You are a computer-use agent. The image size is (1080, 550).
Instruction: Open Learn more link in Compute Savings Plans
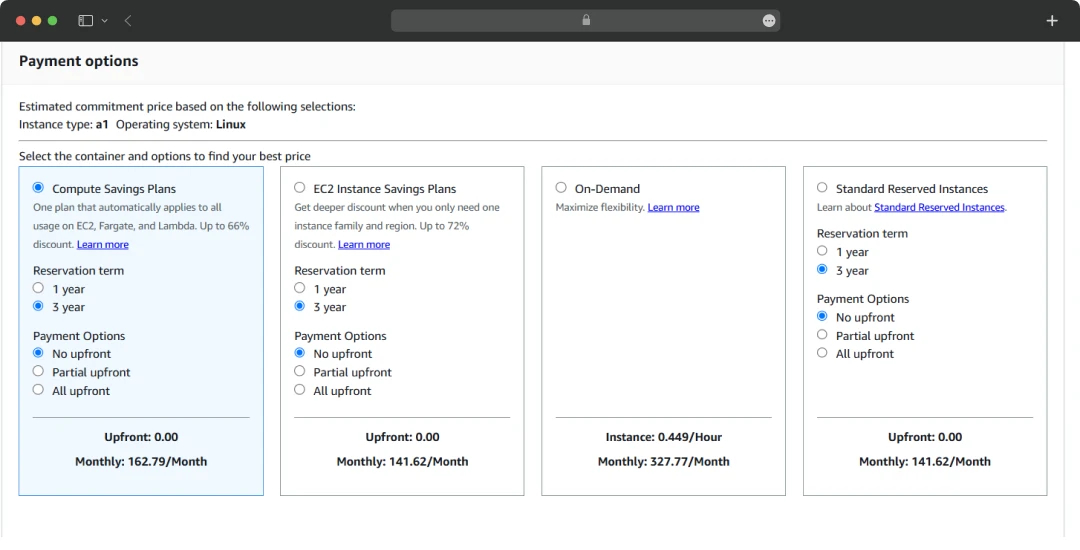(x=103, y=244)
